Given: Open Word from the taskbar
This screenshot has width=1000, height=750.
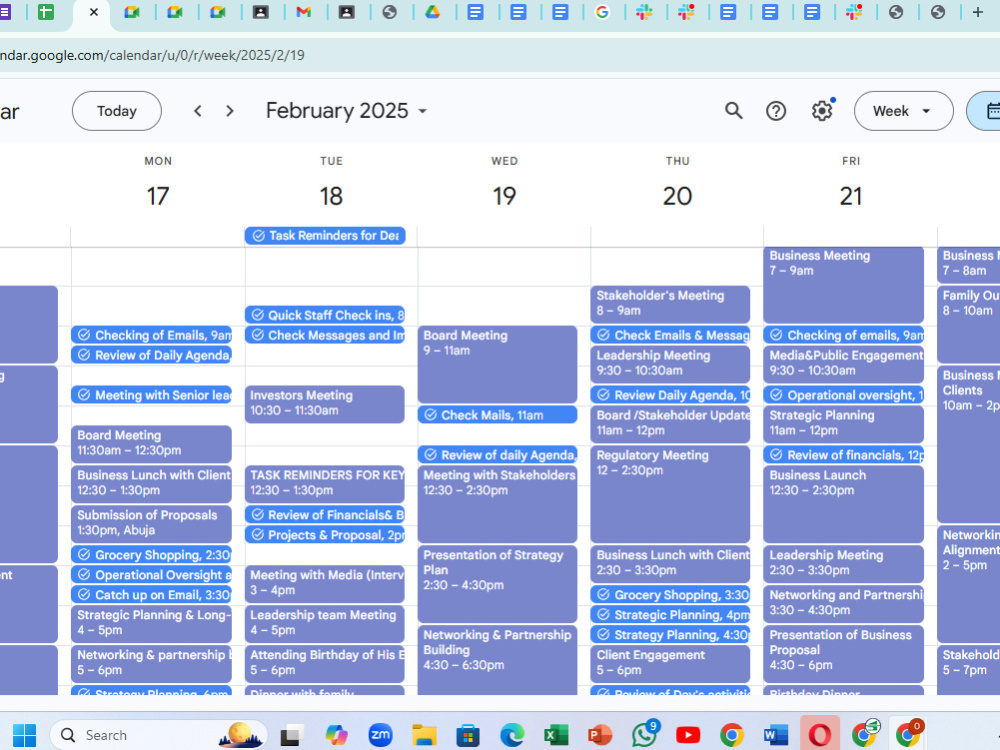Looking at the screenshot, I should pos(776,735).
